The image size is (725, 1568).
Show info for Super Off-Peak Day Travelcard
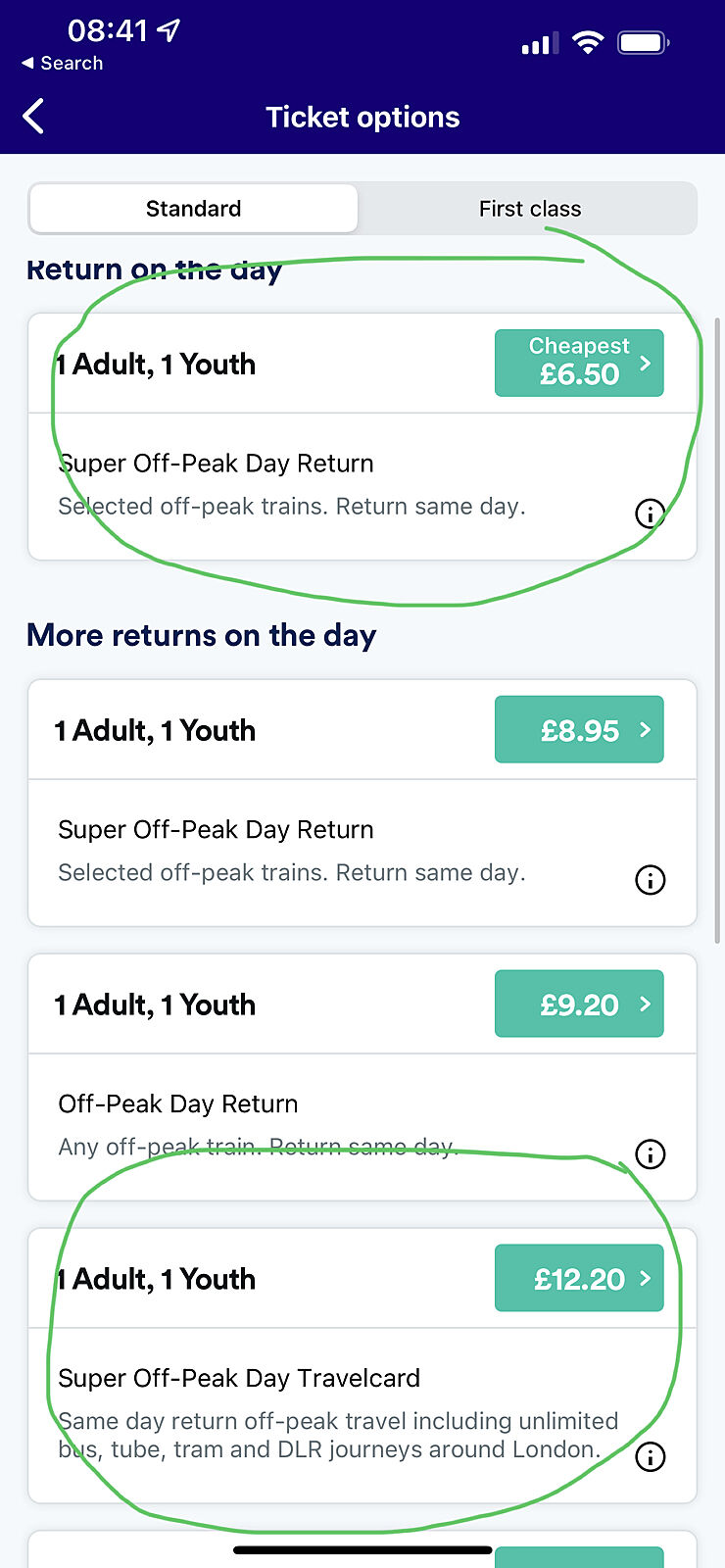[650, 1457]
